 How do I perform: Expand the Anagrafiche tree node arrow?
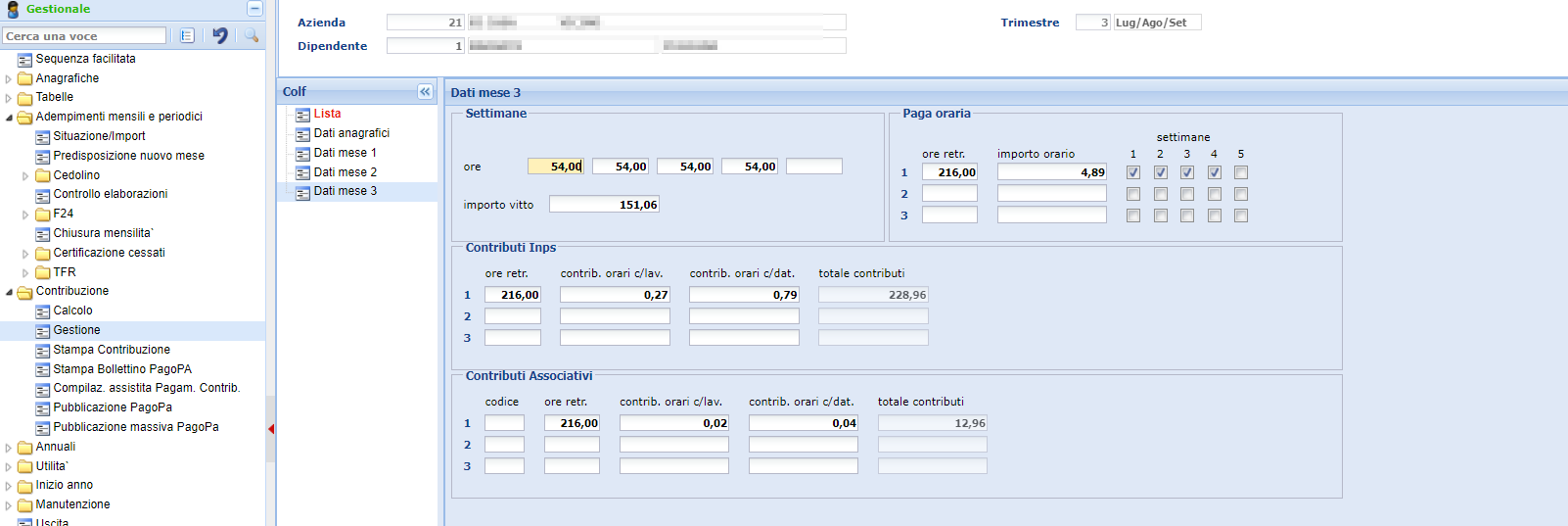pos(9,79)
